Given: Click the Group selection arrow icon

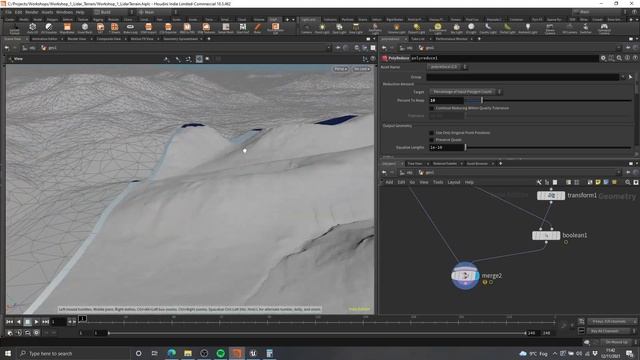Looking at the screenshot, I should point(631,77).
